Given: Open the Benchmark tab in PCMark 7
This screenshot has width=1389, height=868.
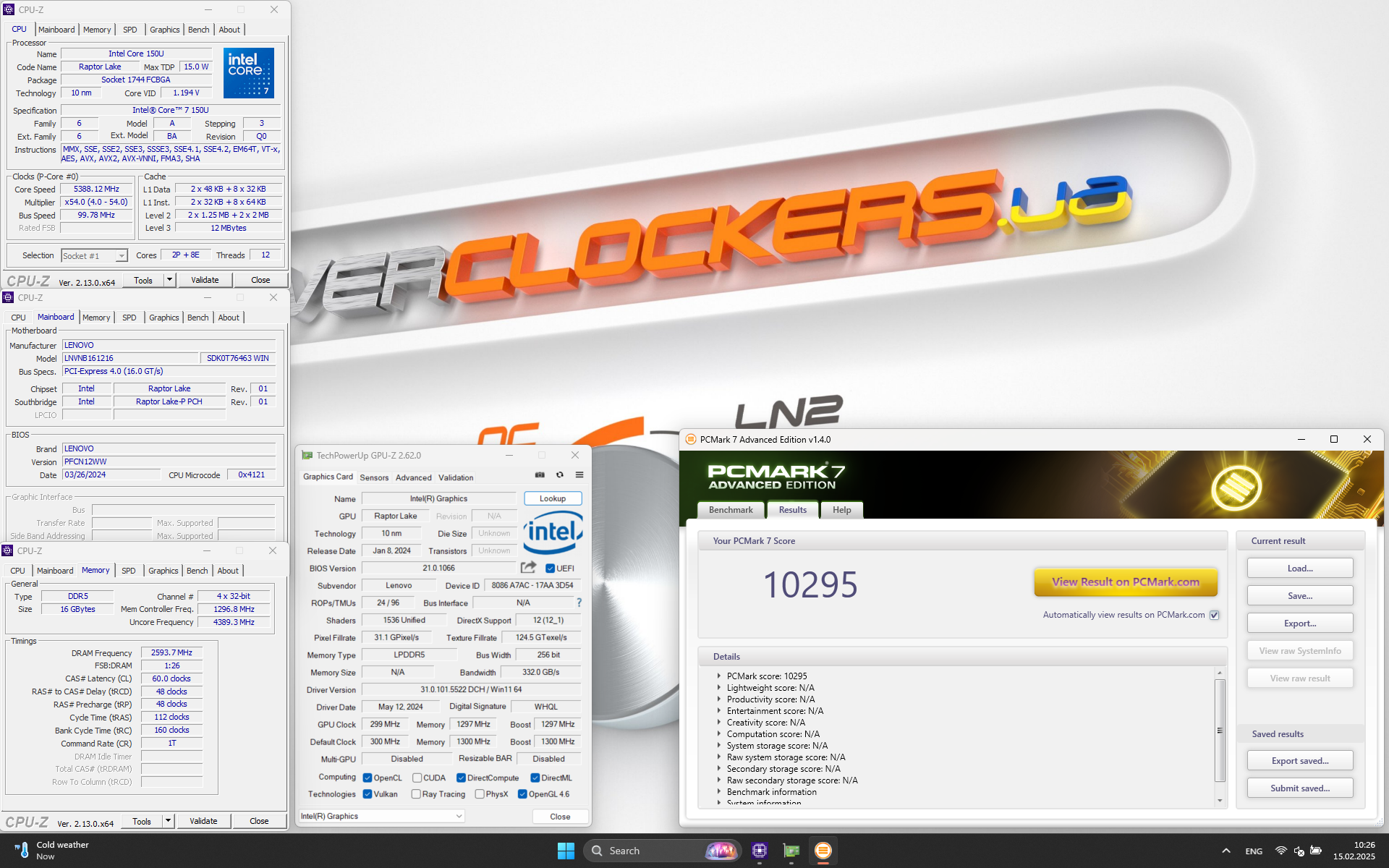Looking at the screenshot, I should tap(731, 510).
